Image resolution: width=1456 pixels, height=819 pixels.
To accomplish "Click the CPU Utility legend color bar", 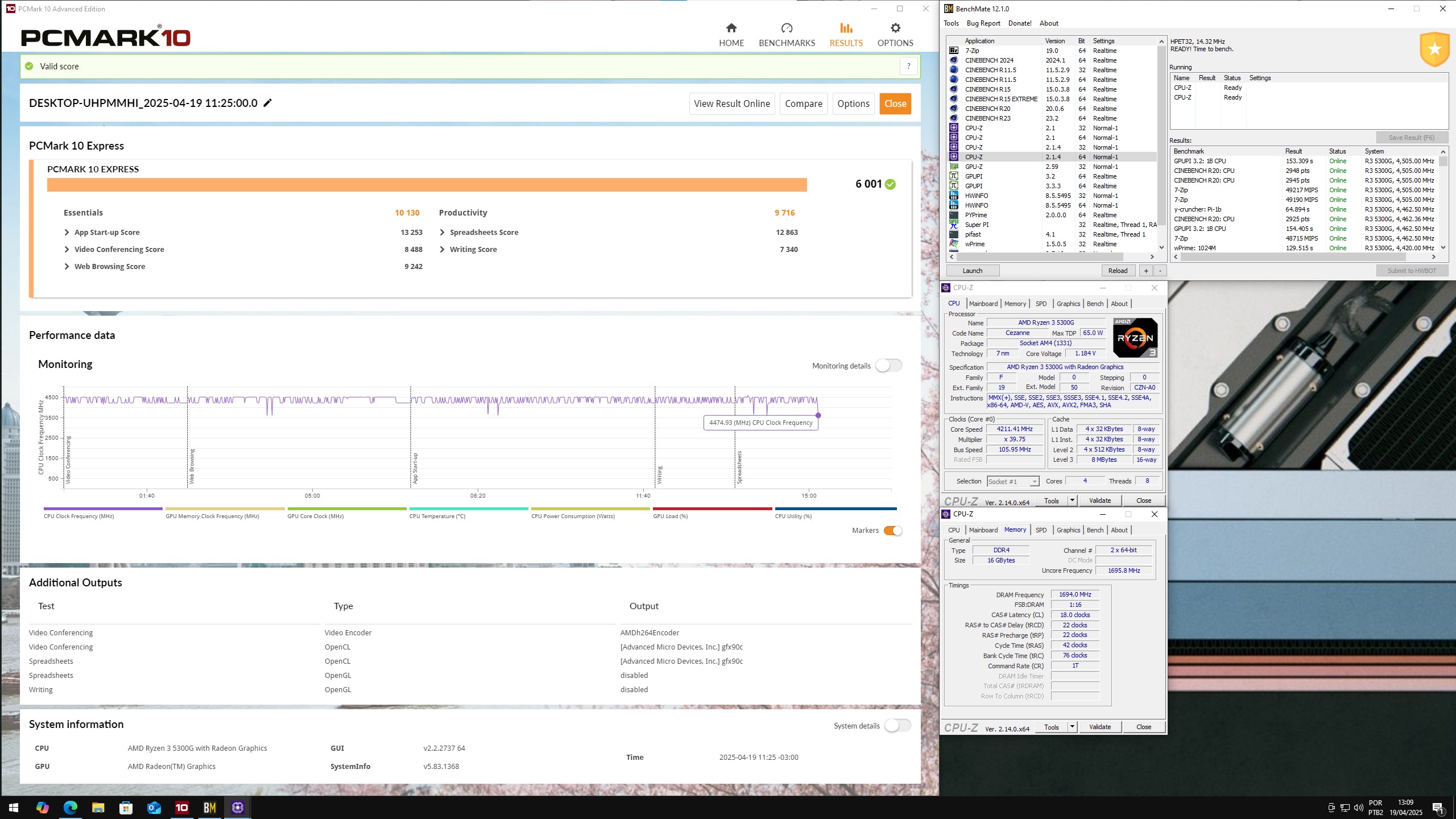I will pyautogui.click(x=835, y=508).
